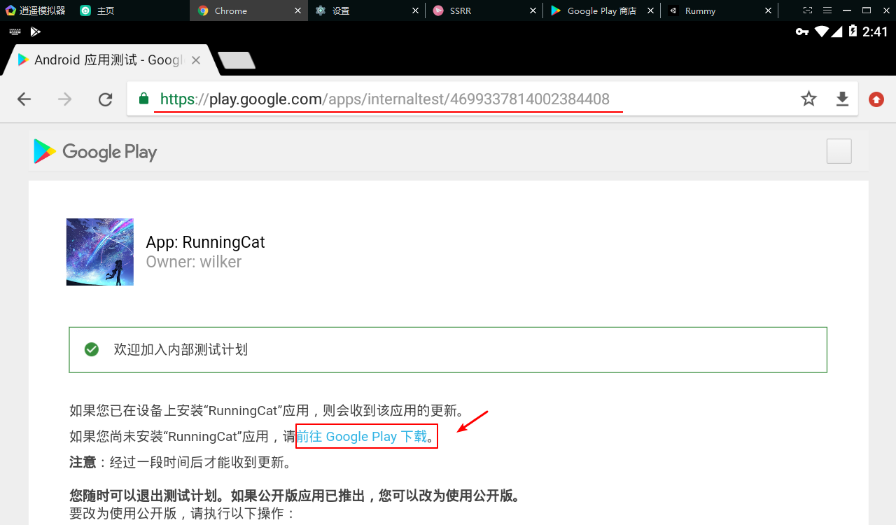Click the browser forward arrow
This screenshot has width=896, height=525.
65,99
